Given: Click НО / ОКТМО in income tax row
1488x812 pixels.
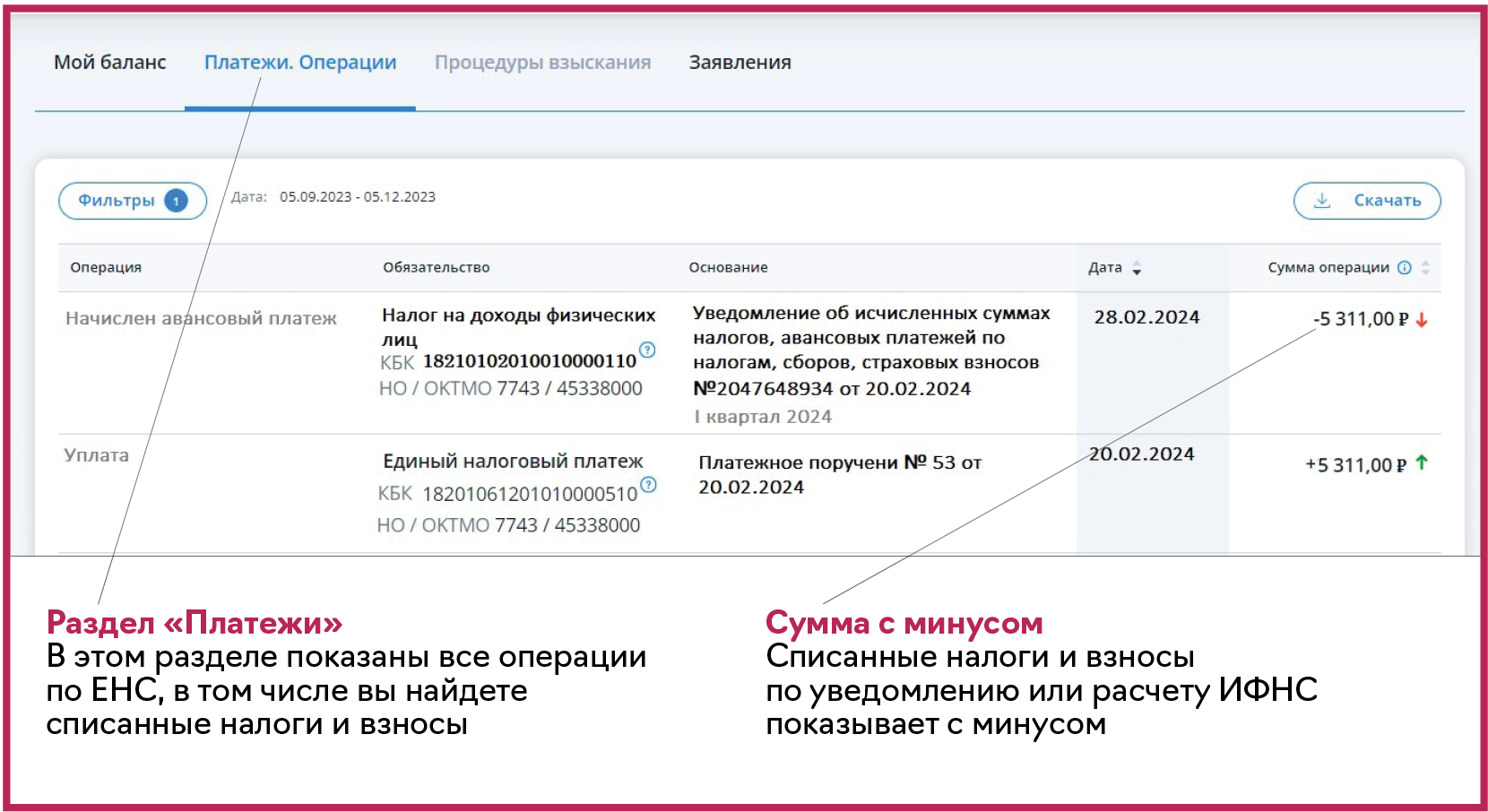Looking at the screenshot, I should pyautogui.click(x=511, y=389).
